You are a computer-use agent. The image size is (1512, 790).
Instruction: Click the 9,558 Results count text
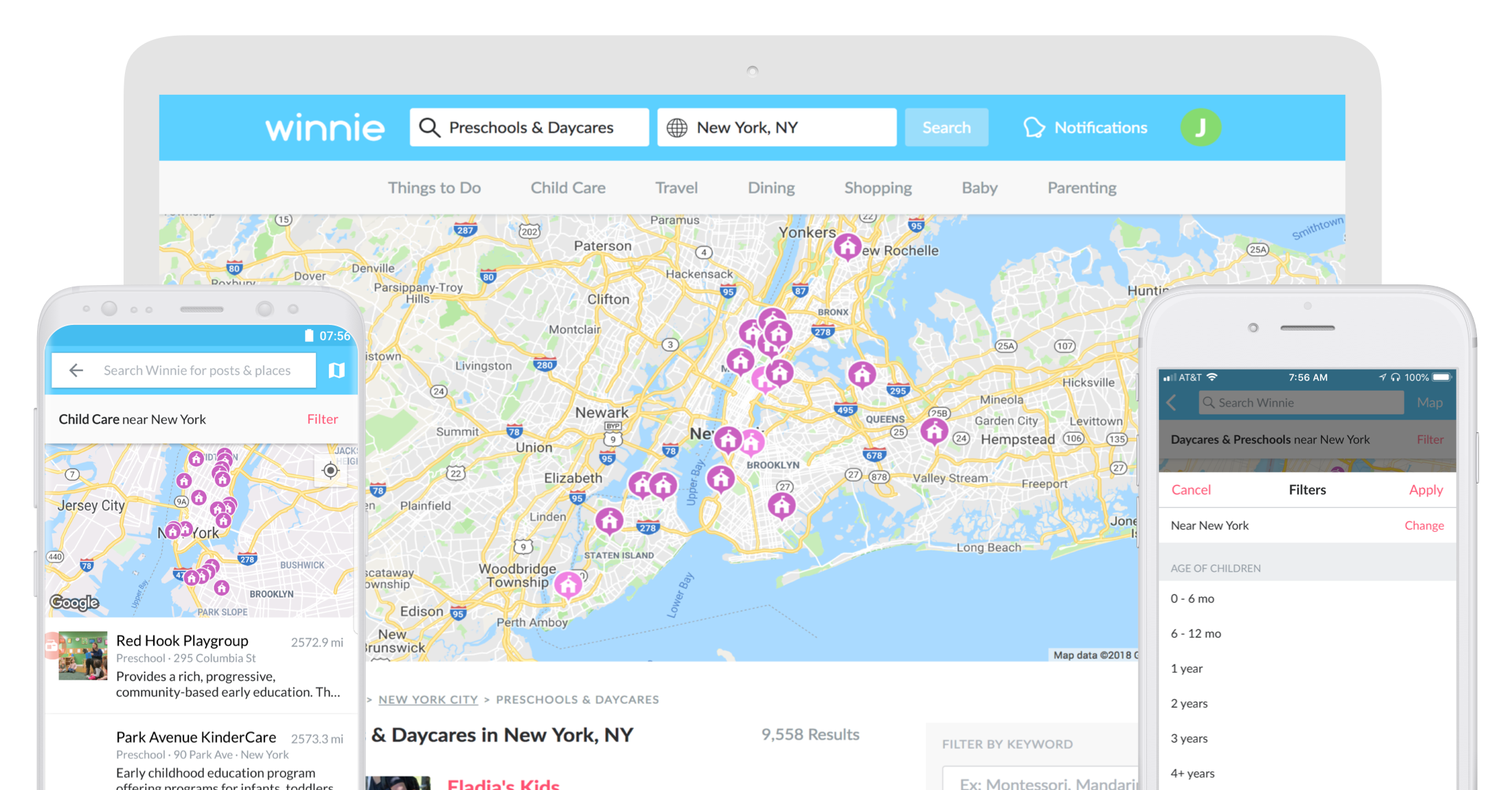(810, 734)
